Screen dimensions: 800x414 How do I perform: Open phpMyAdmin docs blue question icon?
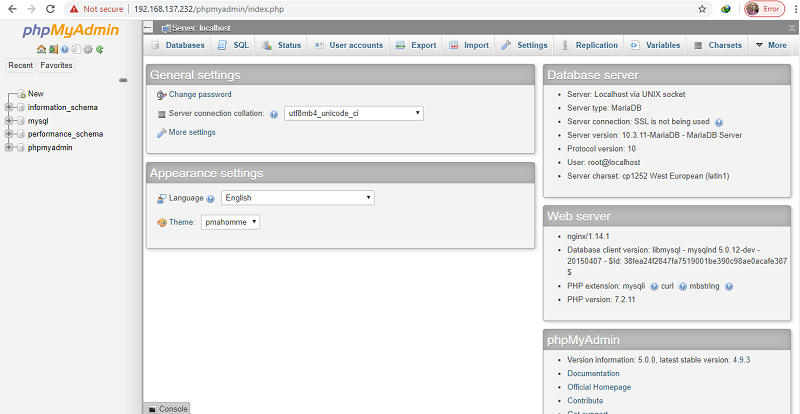click(64, 48)
